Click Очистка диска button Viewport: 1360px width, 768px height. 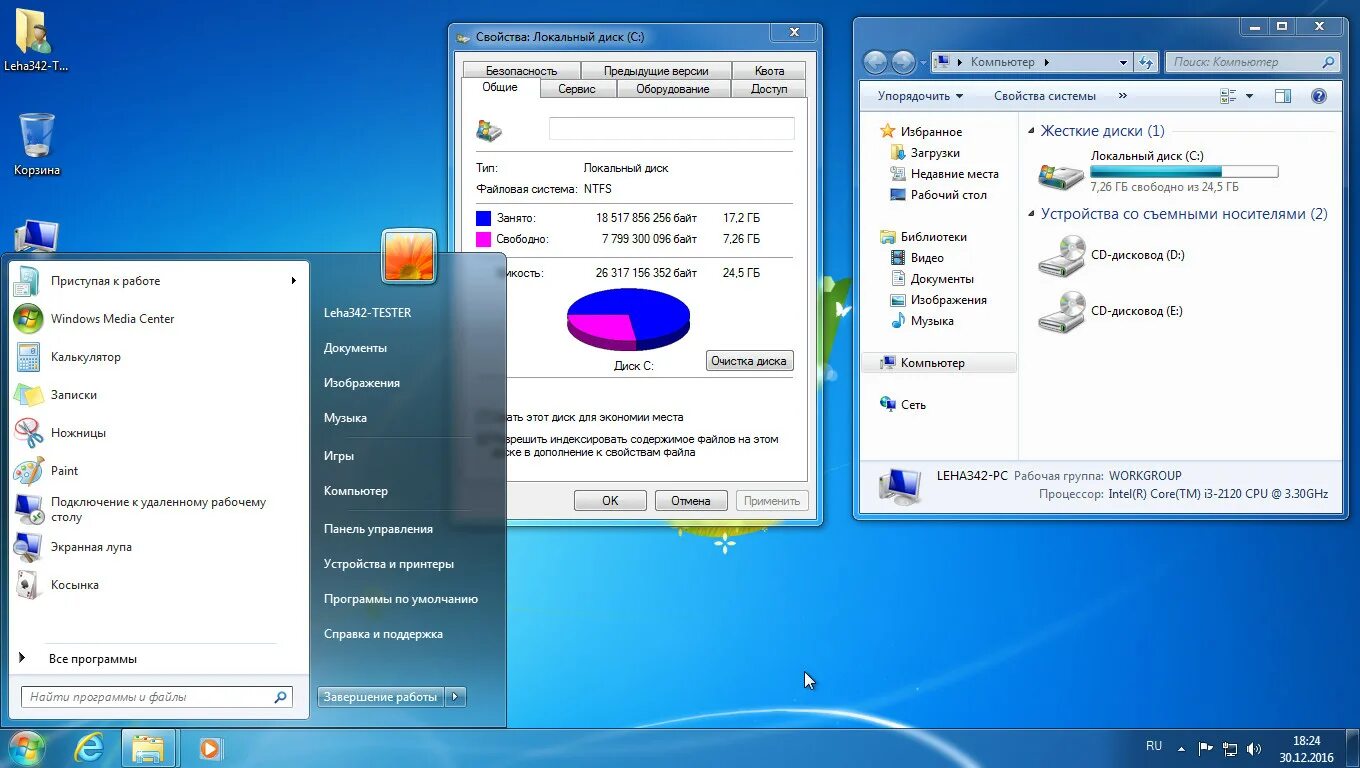749,361
